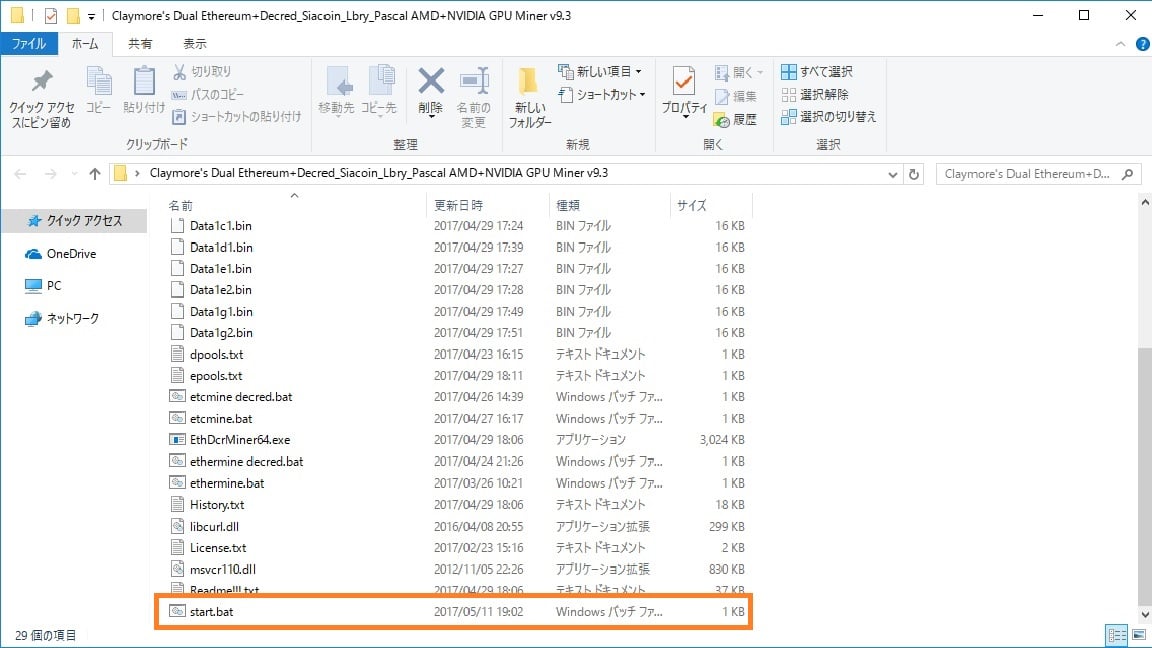Viewport: 1152px width, 648px height.
Task: Collapse the ribbon with chevron
Action: [x=1120, y=44]
